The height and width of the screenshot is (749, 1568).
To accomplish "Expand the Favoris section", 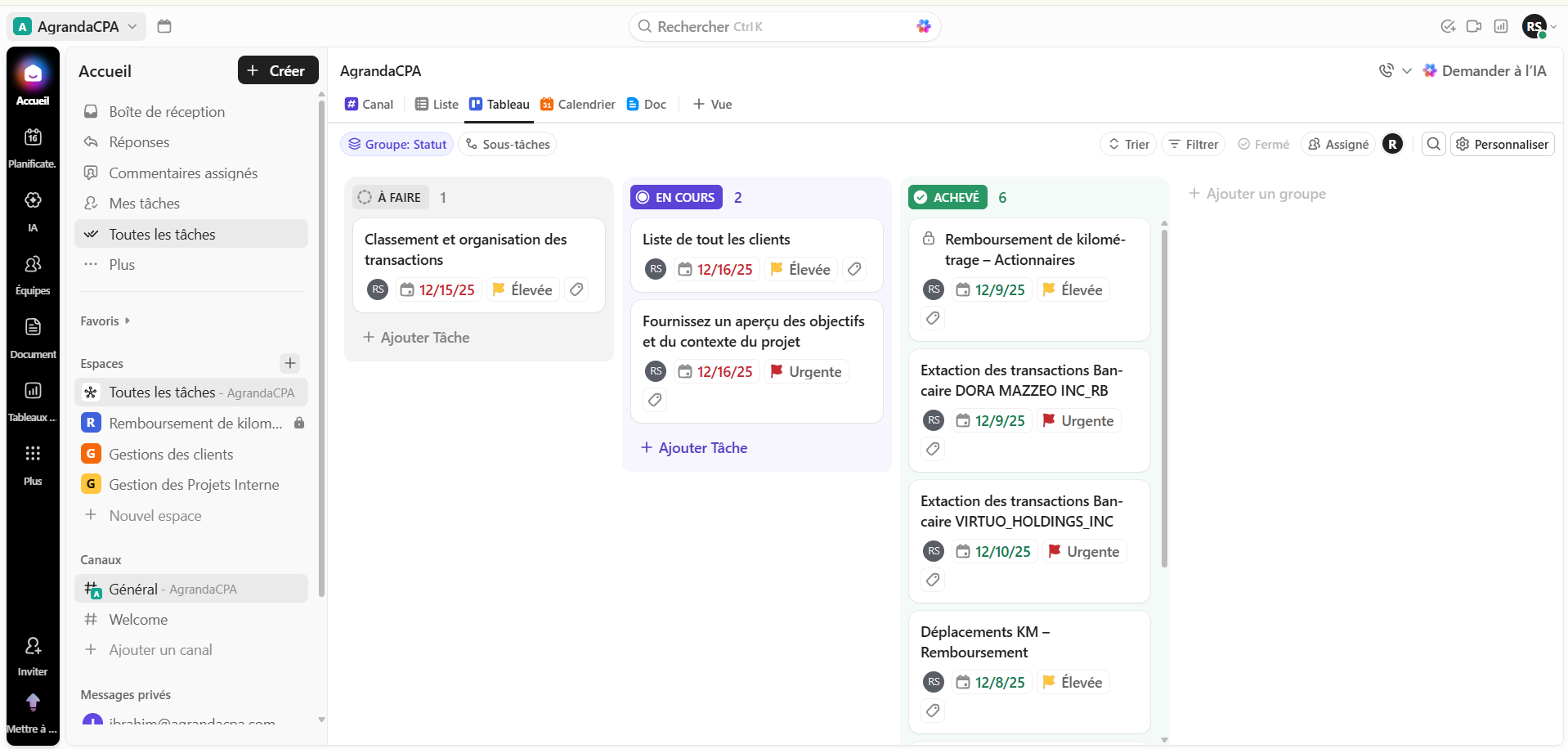I will [x=105, y=321].
